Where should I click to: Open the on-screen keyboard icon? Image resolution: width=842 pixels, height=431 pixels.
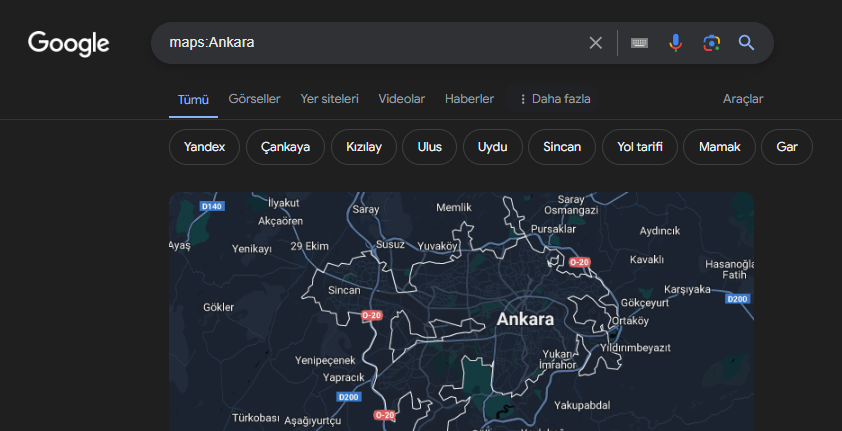(x=640, y=43)
